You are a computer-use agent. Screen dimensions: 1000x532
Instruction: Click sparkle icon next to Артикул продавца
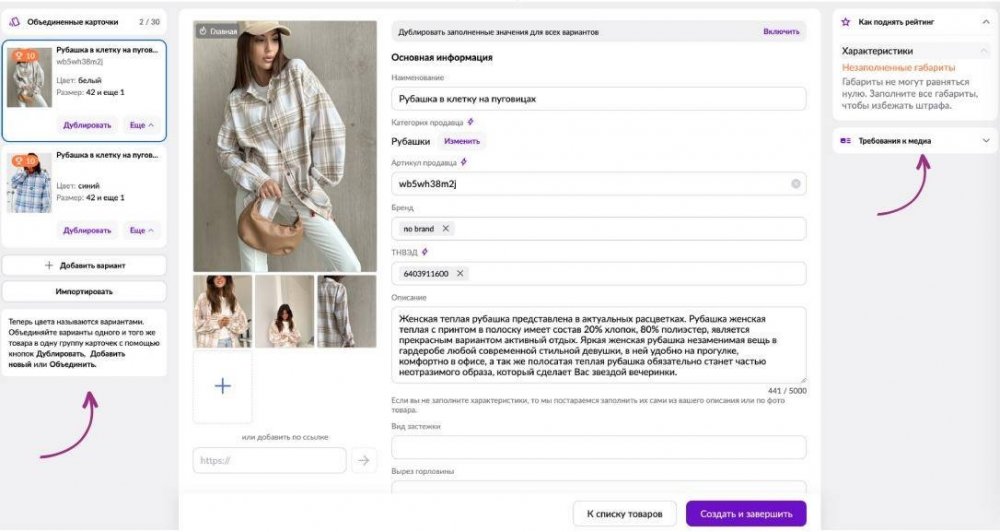(464, 162)
